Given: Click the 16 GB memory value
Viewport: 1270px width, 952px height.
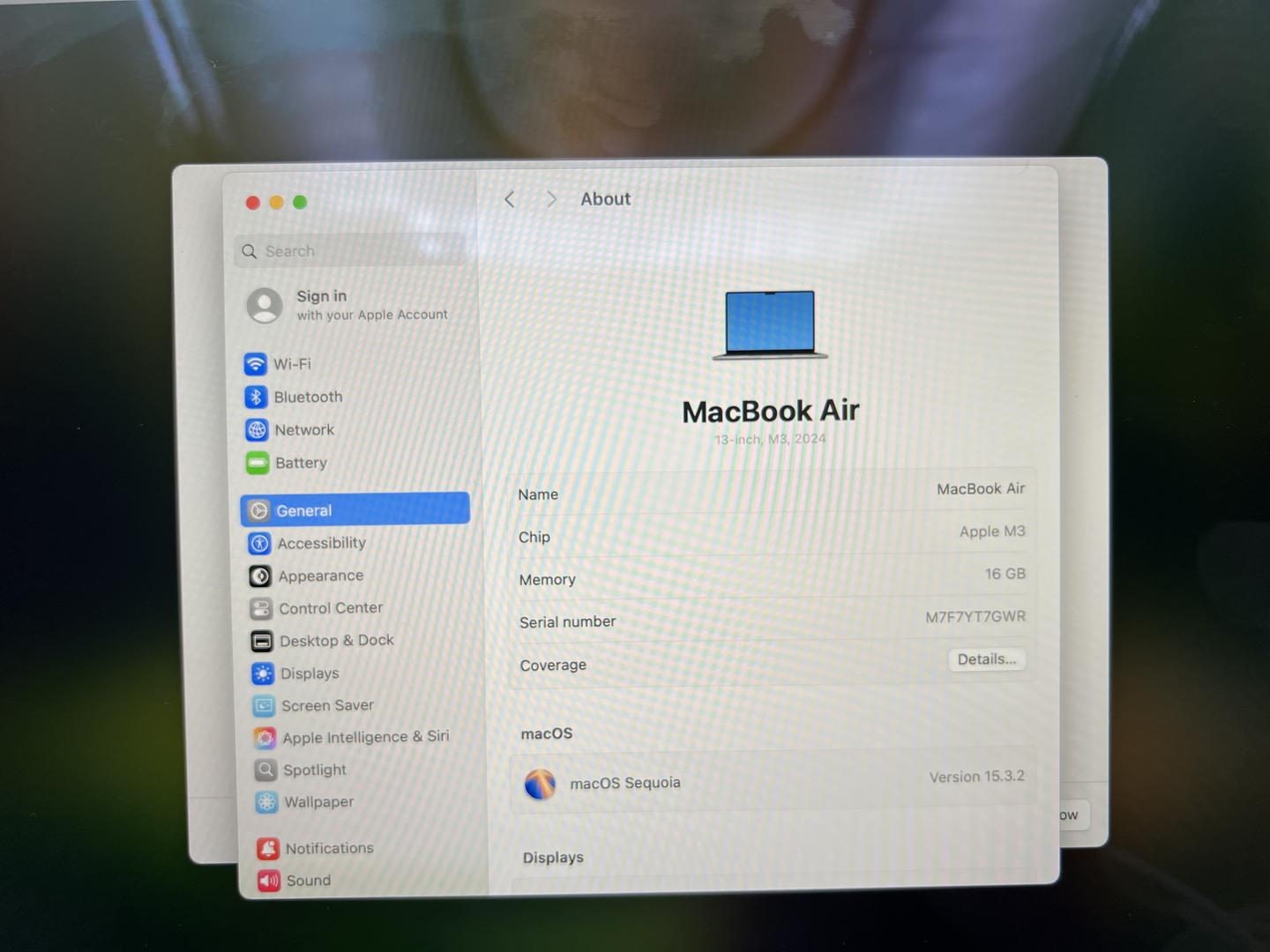Looking at the screenshot, I should 1005,574.
